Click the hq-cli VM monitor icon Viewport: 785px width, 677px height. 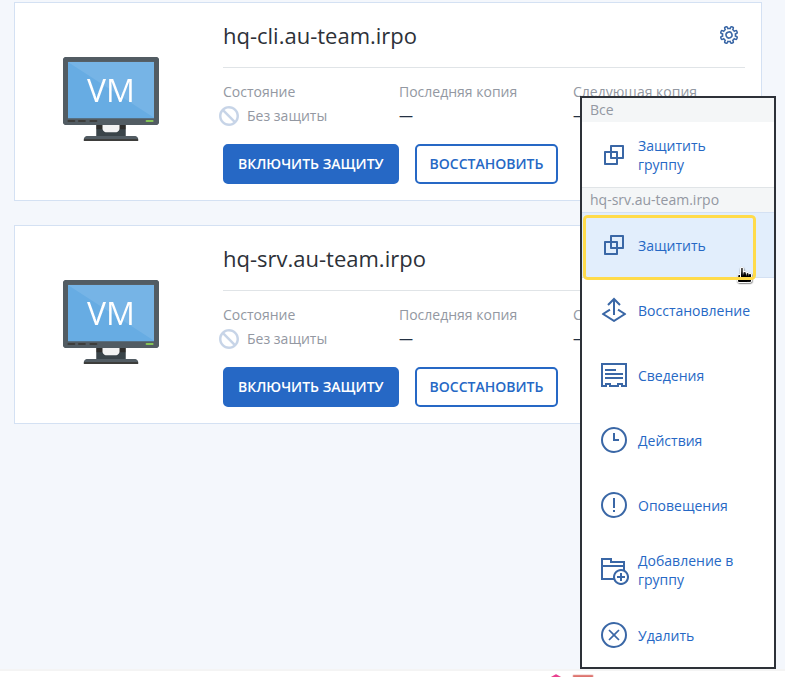pyautogui.click(x=111, y=99)
